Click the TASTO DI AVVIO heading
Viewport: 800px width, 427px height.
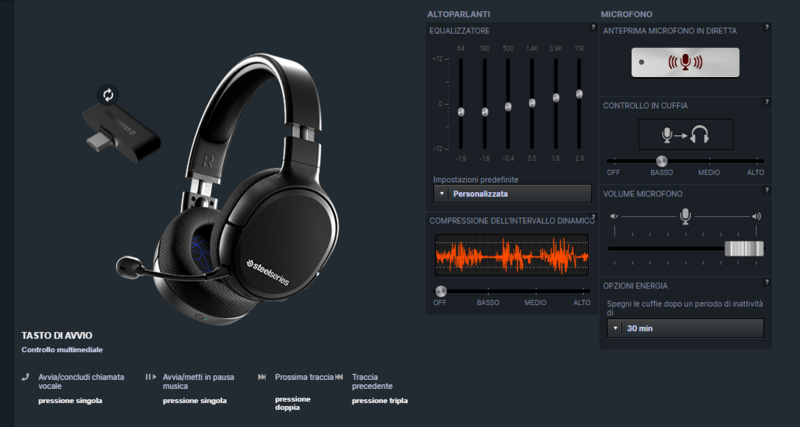point(57,336)
